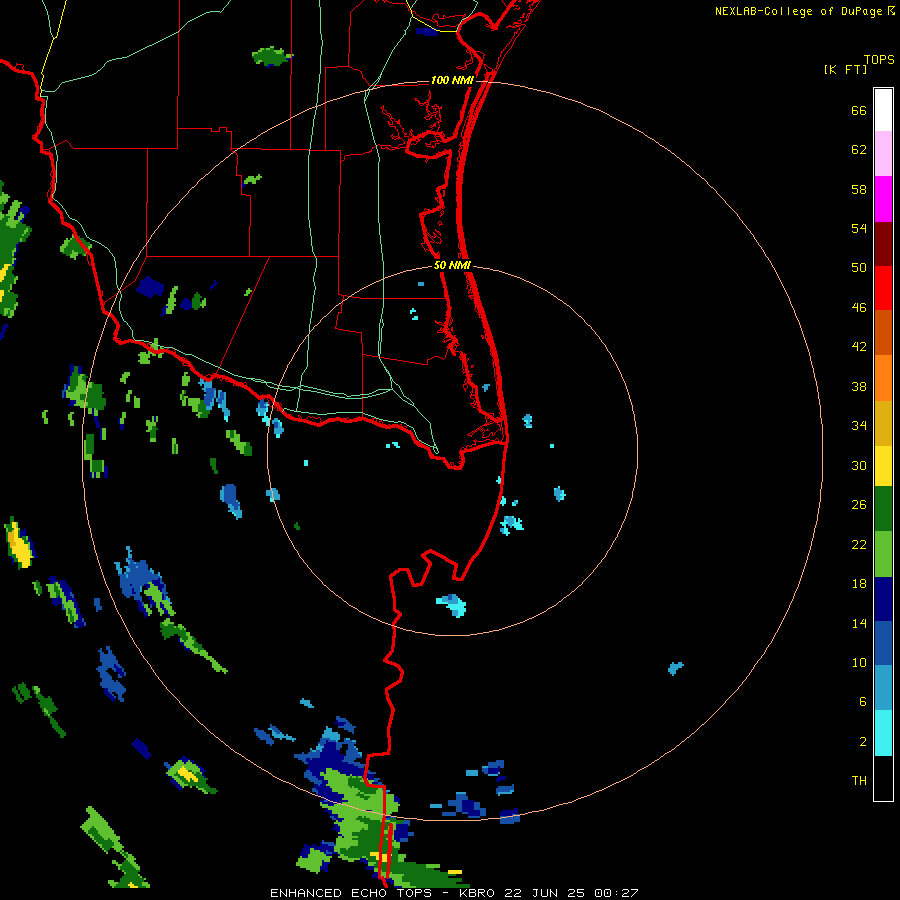Click the bright red legend swatch

(883, 288)
